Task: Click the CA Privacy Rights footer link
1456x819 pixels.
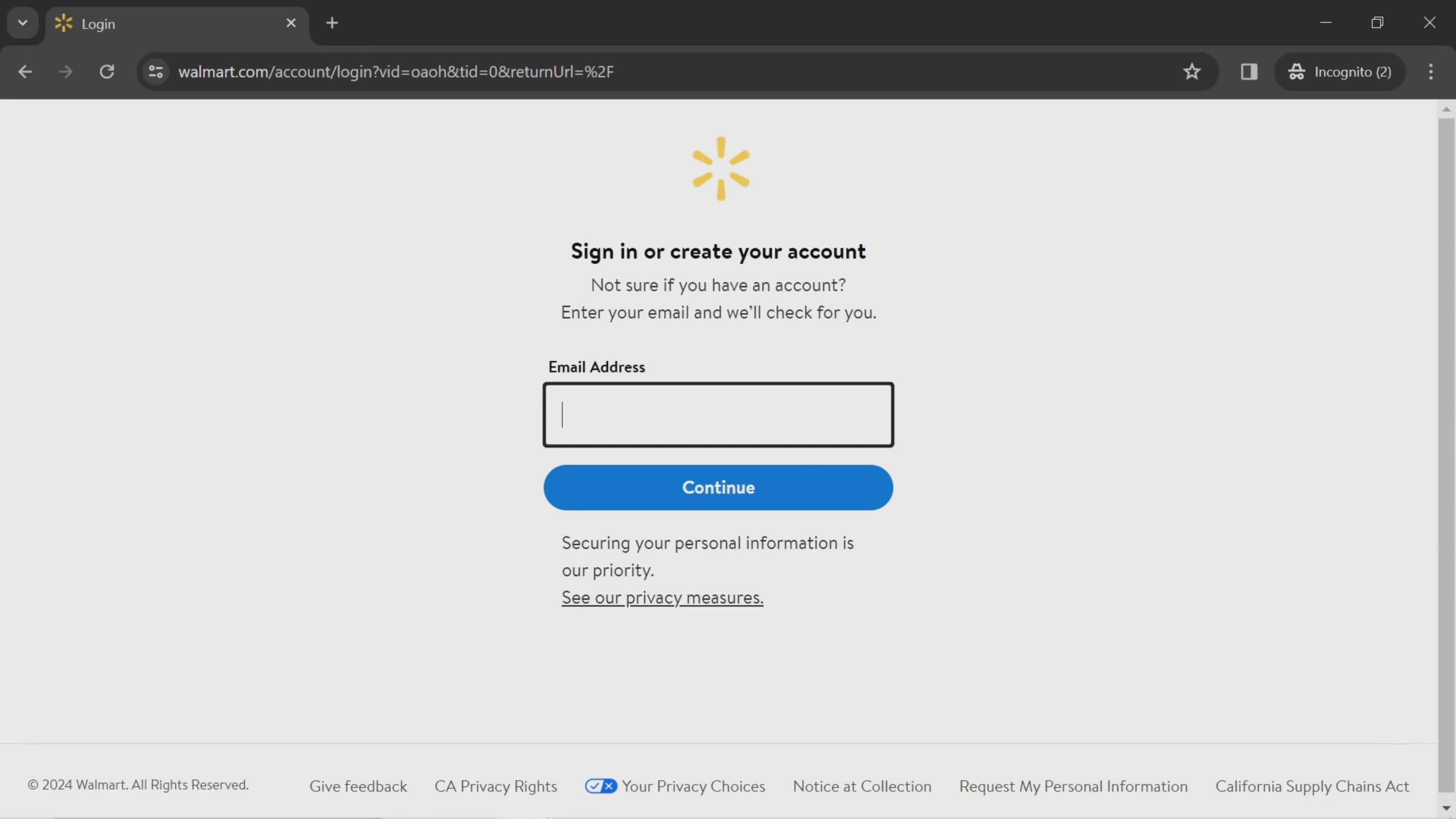Action: [496, 786]
